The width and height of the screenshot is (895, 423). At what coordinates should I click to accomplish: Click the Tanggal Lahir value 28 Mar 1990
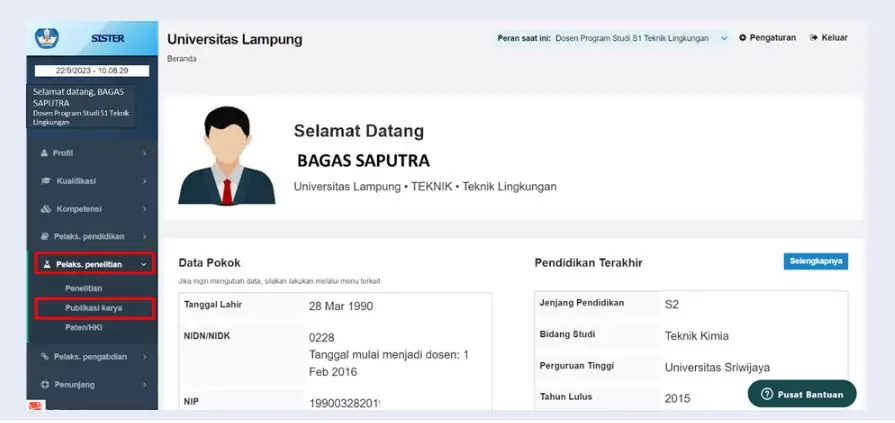(x=341, y=307)
